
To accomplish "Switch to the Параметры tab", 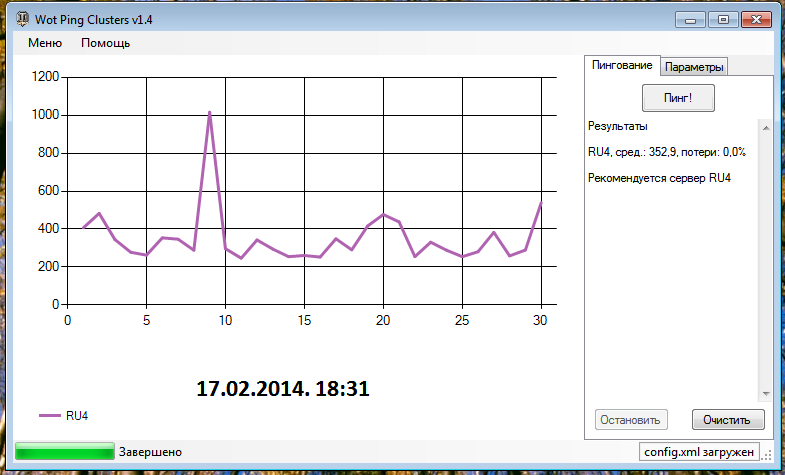I will pyautogui.click(x=694, y=67).
